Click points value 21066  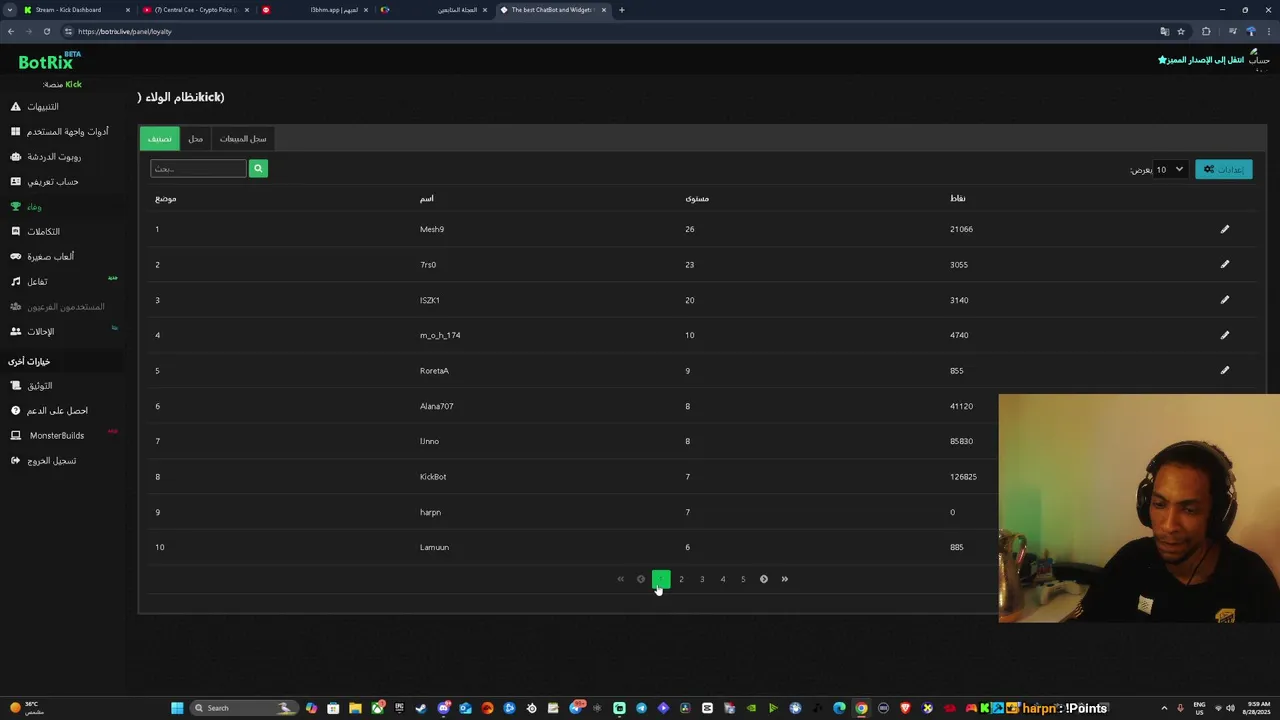coord(961,229)
